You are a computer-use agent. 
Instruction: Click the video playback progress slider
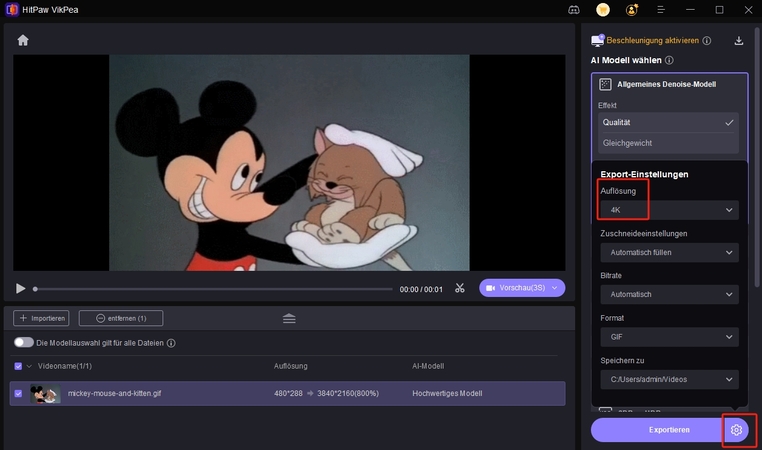coord(214,289)
